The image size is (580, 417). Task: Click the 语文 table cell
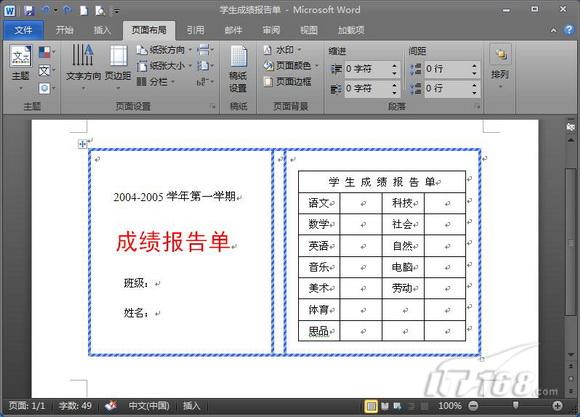(x=319, y=203)
